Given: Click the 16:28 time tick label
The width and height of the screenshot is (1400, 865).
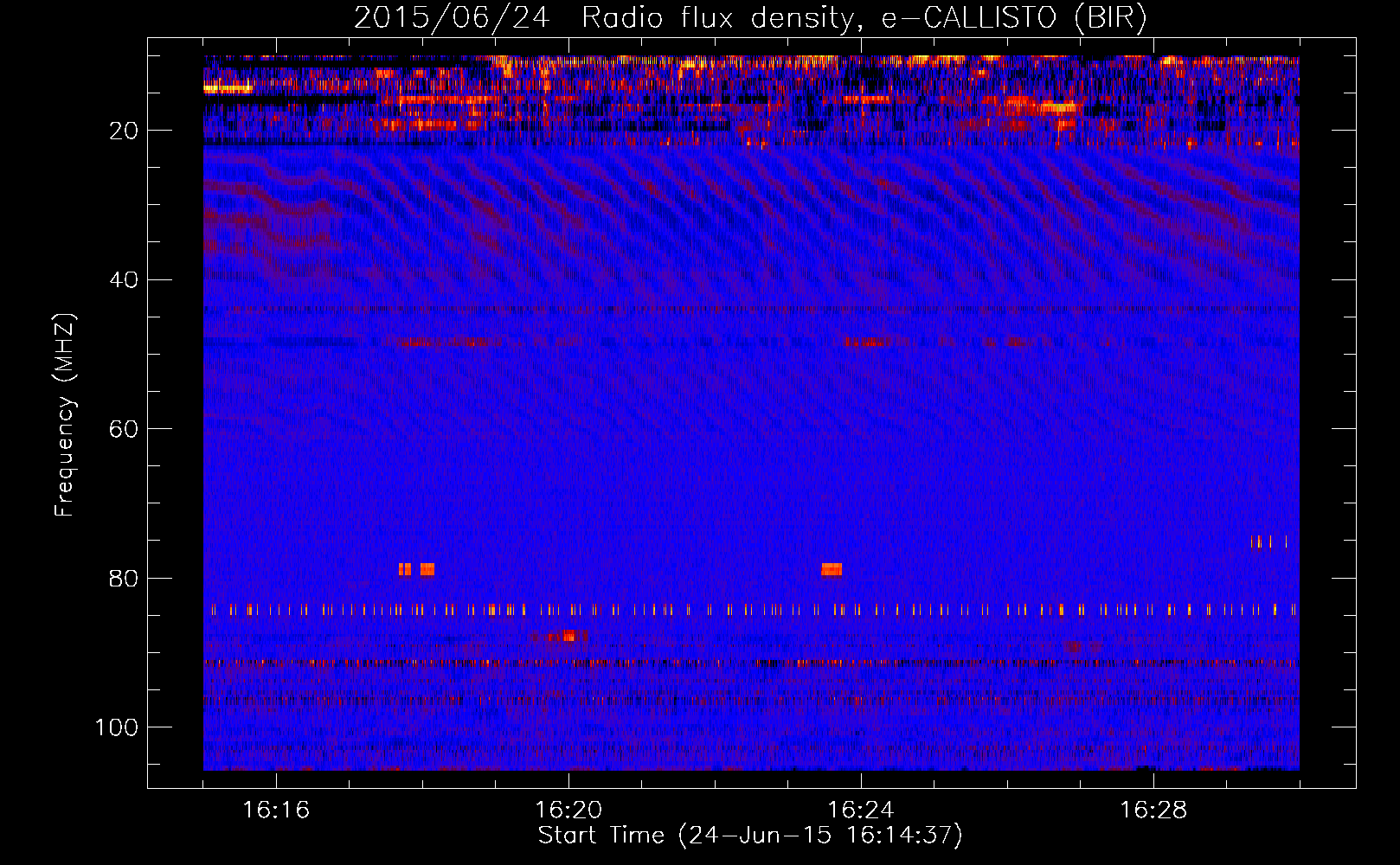Looking at the screenshot, I should 1153,811.
